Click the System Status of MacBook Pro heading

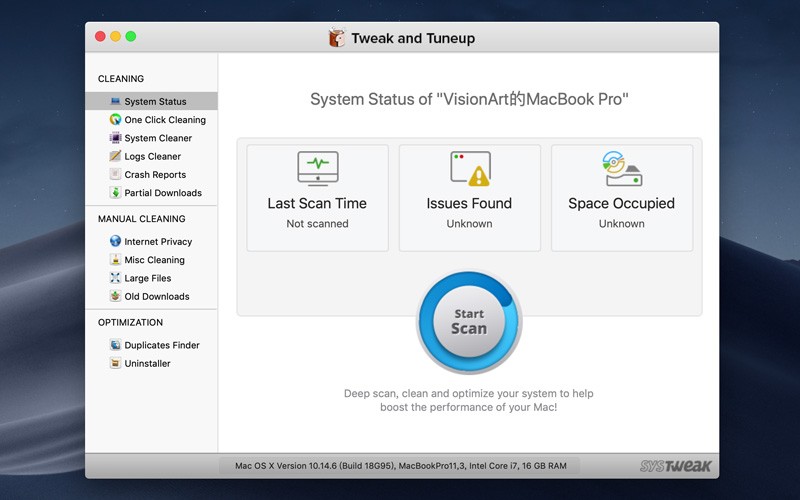469,98
